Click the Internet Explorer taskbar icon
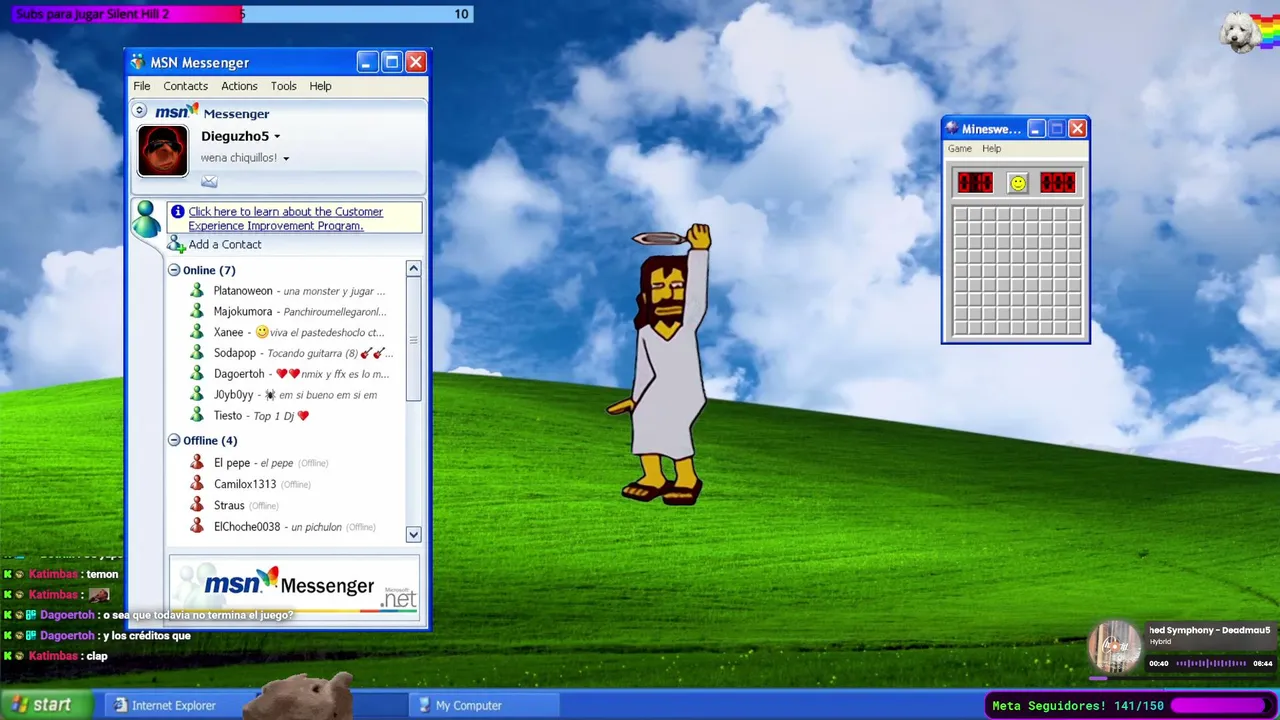1280x720 pixels. tap(121, 705)
